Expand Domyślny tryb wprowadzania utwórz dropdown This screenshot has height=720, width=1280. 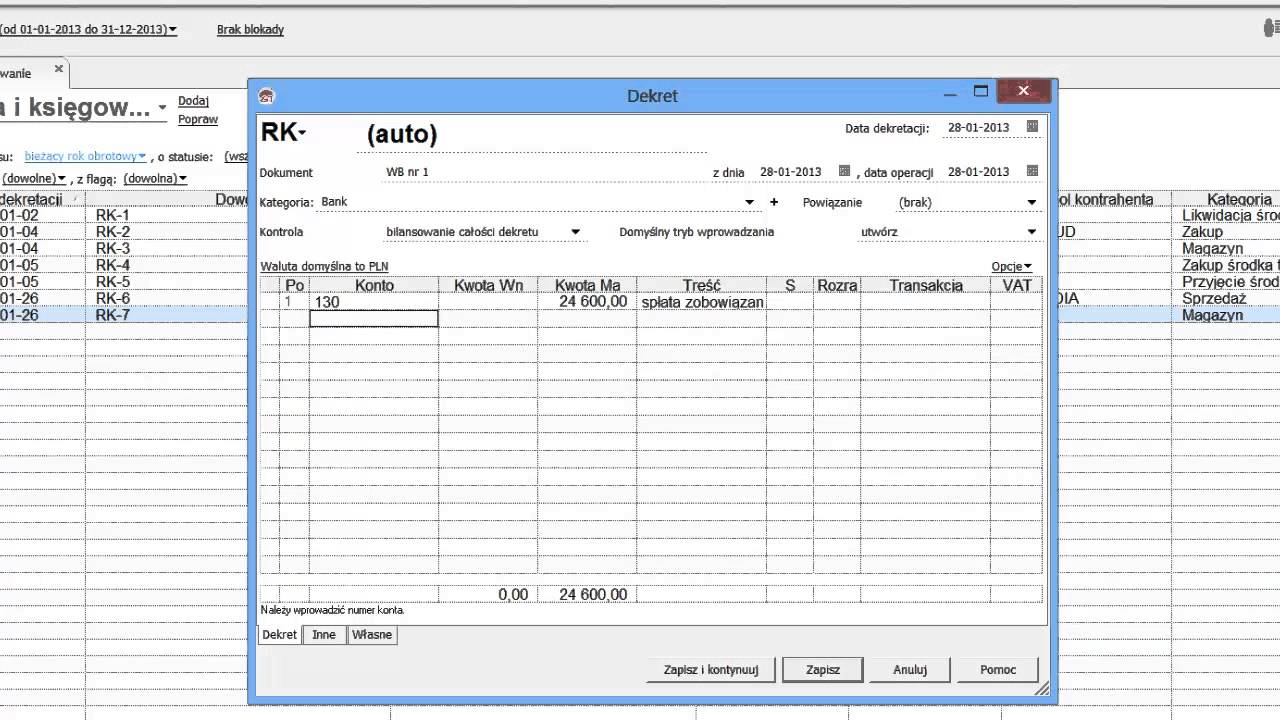(x=1032, y=232)
